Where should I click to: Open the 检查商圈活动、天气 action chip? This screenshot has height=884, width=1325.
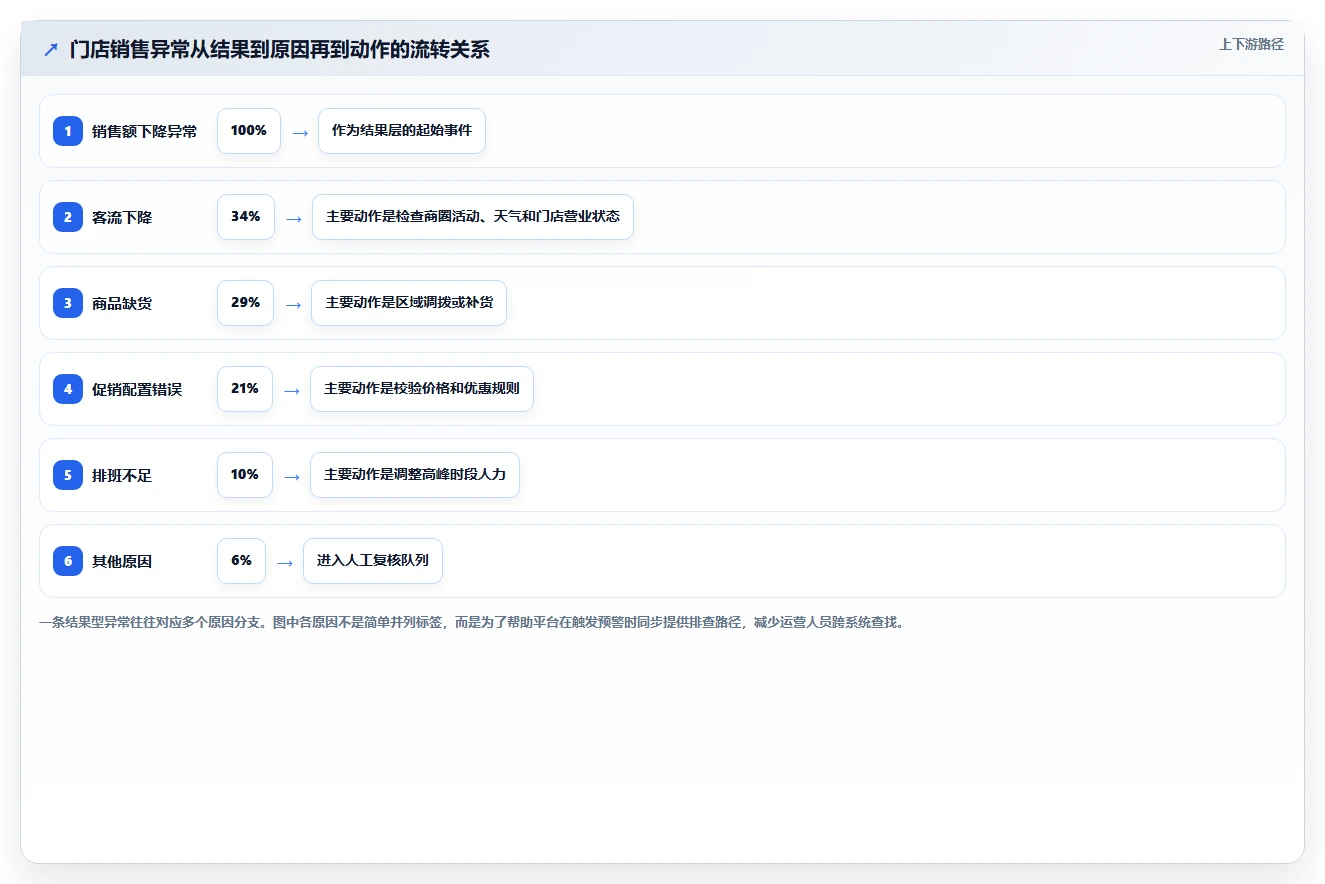pos(473,217)
